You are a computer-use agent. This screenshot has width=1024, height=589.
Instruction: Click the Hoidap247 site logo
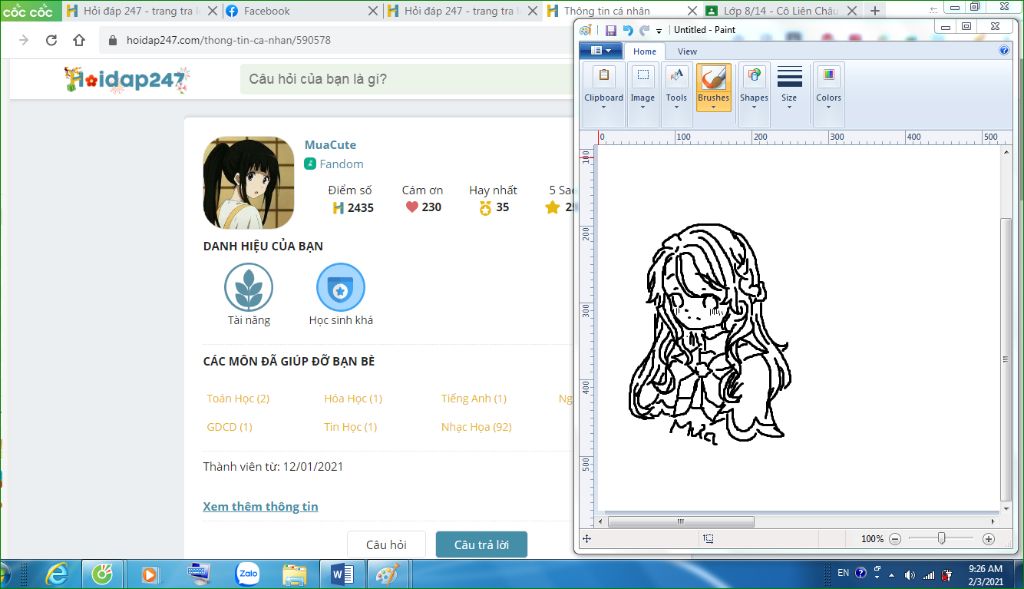click(x=127, y=79)
